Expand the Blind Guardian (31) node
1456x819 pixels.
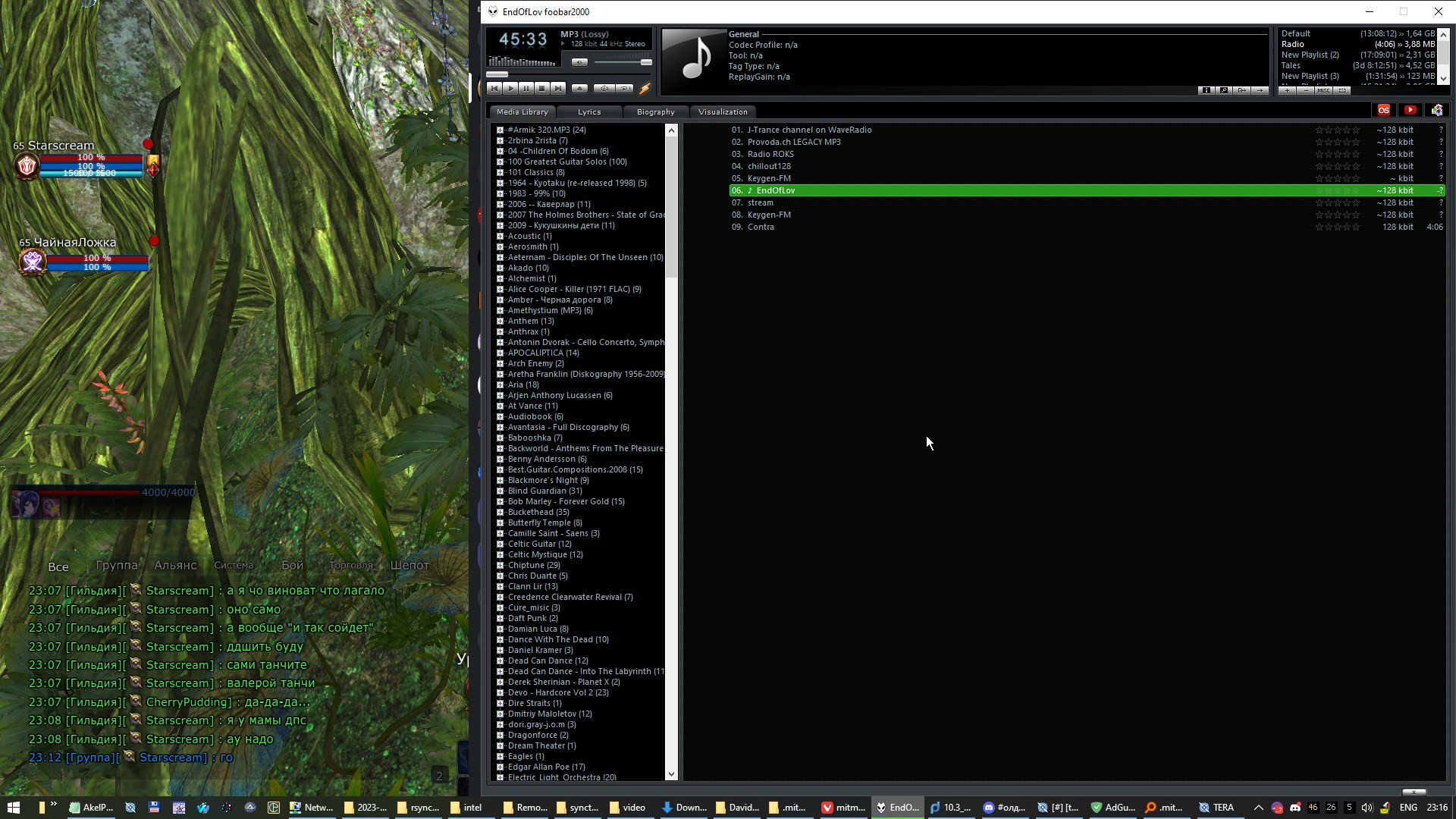pos(500,491)
